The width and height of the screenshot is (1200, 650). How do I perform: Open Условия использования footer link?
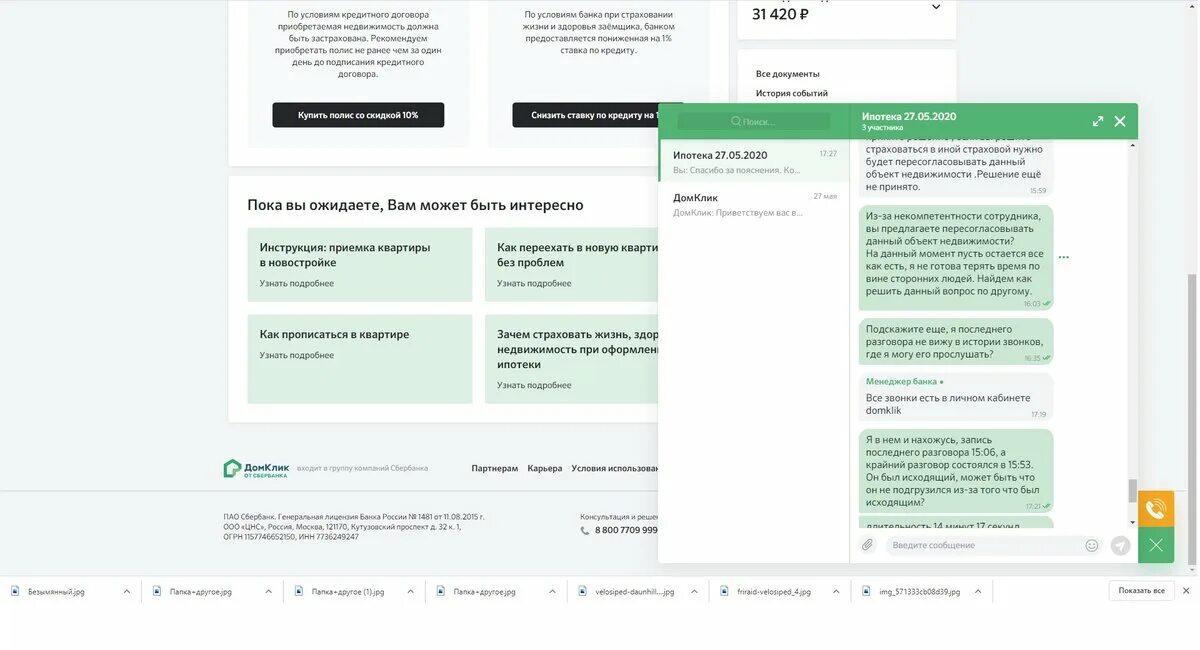point(615,468)
